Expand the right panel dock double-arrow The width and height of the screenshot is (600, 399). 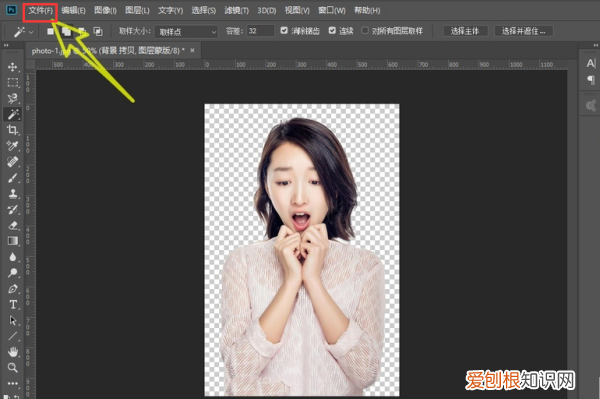tap(595, 45)
